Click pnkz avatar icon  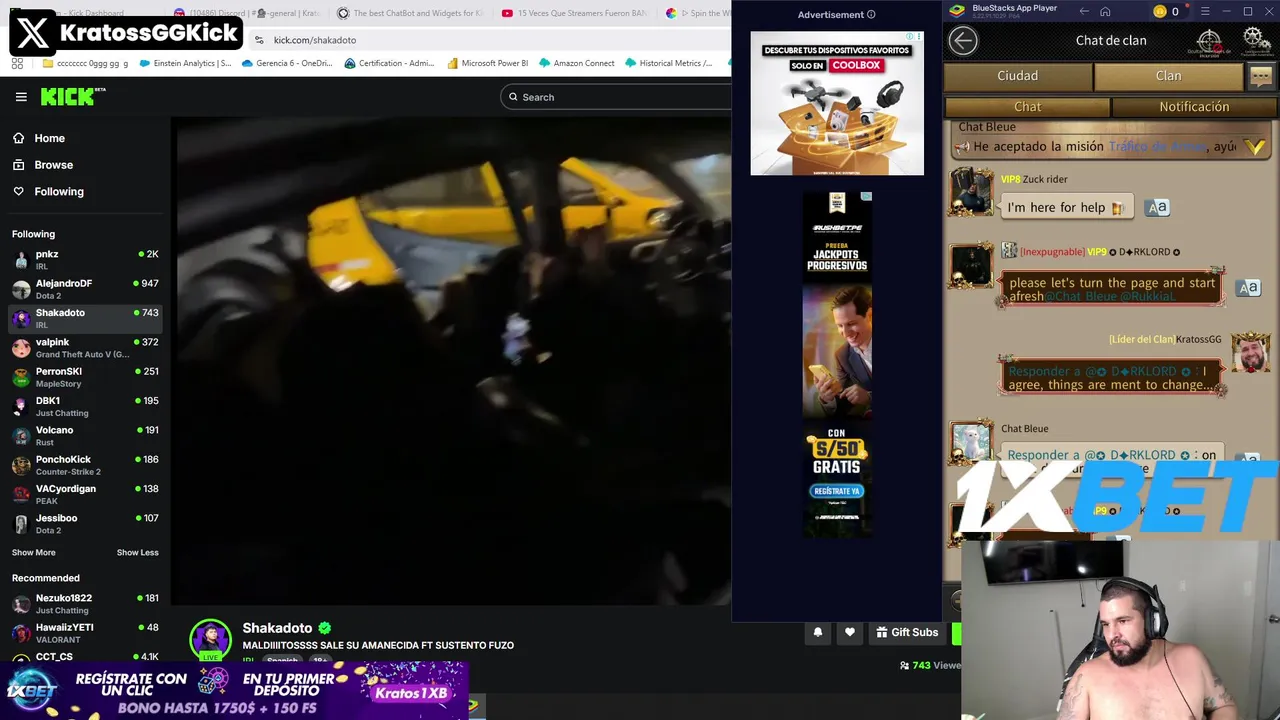(x=21, y=260)
